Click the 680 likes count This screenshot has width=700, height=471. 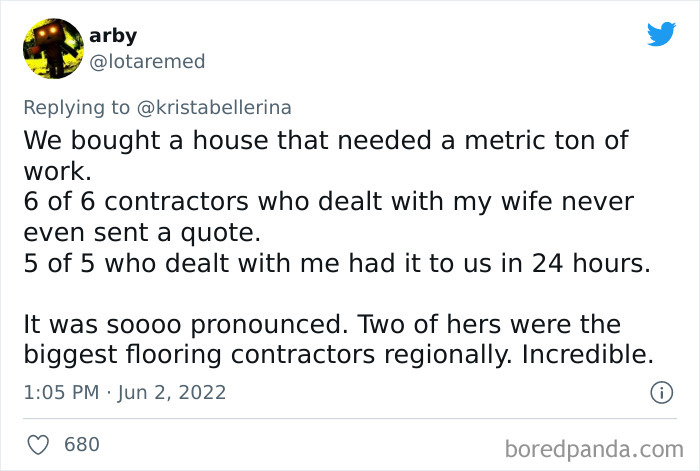tap(82, 443)
